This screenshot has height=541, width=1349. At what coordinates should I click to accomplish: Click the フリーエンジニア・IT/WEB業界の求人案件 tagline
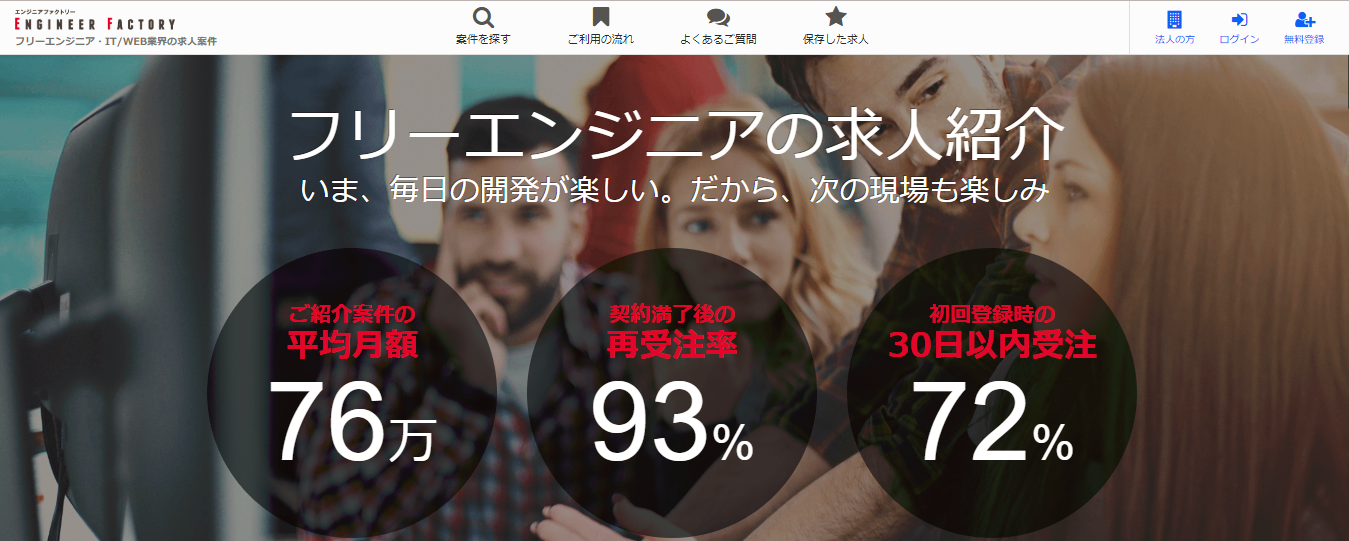[116, 41]
